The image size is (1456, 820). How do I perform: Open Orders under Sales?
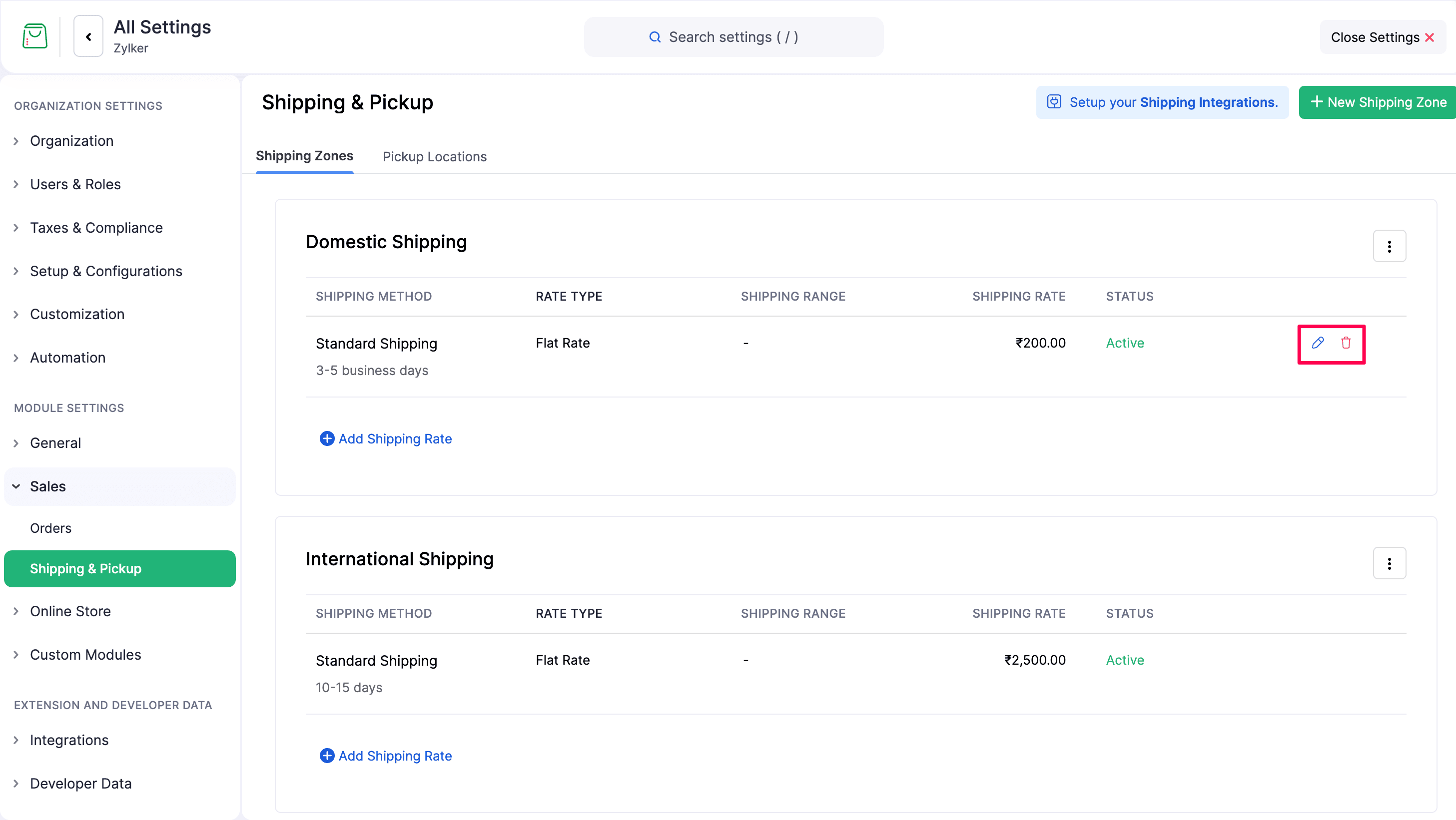50,528
